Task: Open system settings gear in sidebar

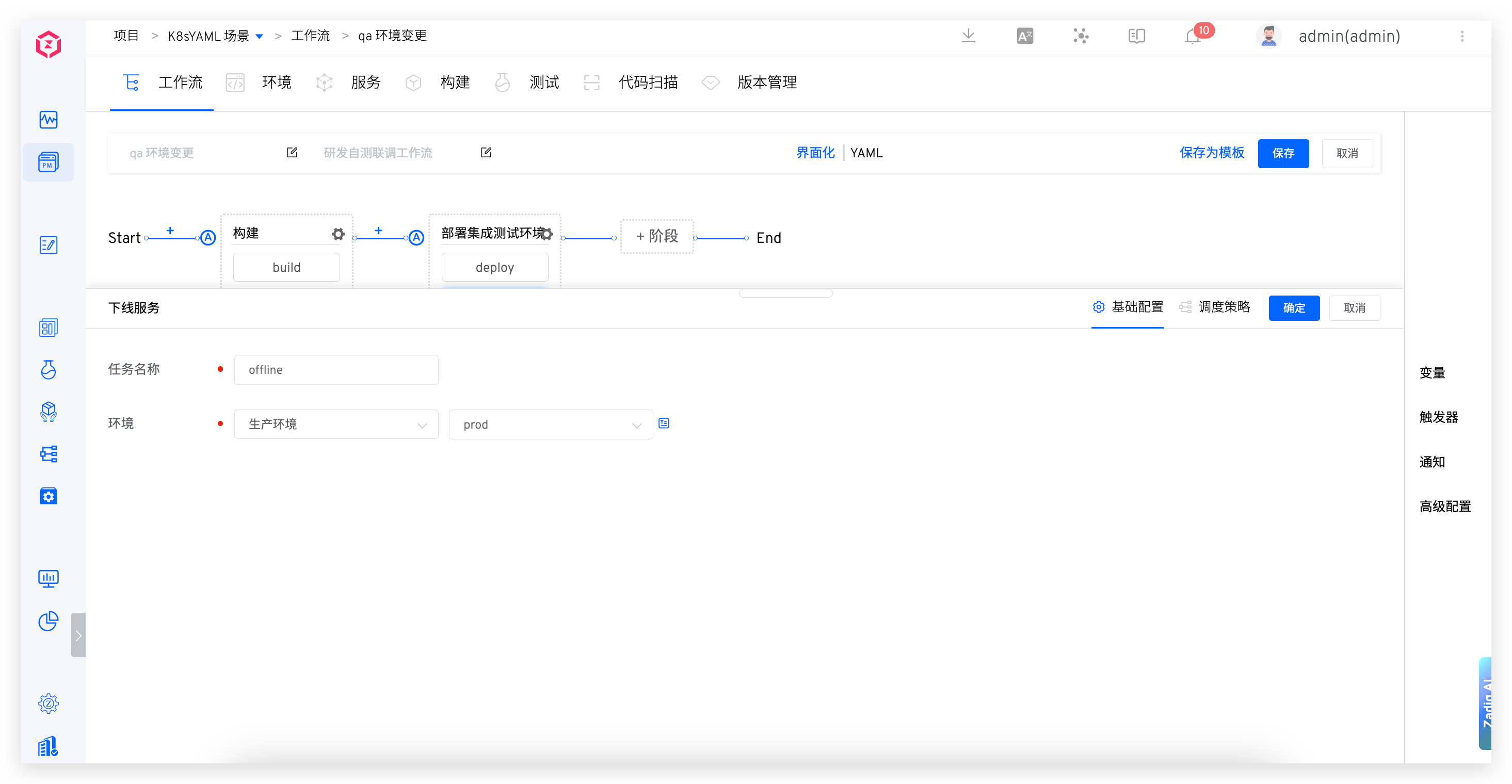Action: [x=48, y=703]
